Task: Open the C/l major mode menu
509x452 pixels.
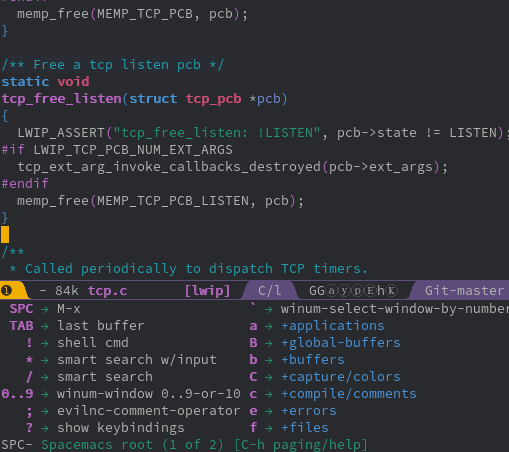Action: coord(269,291)
